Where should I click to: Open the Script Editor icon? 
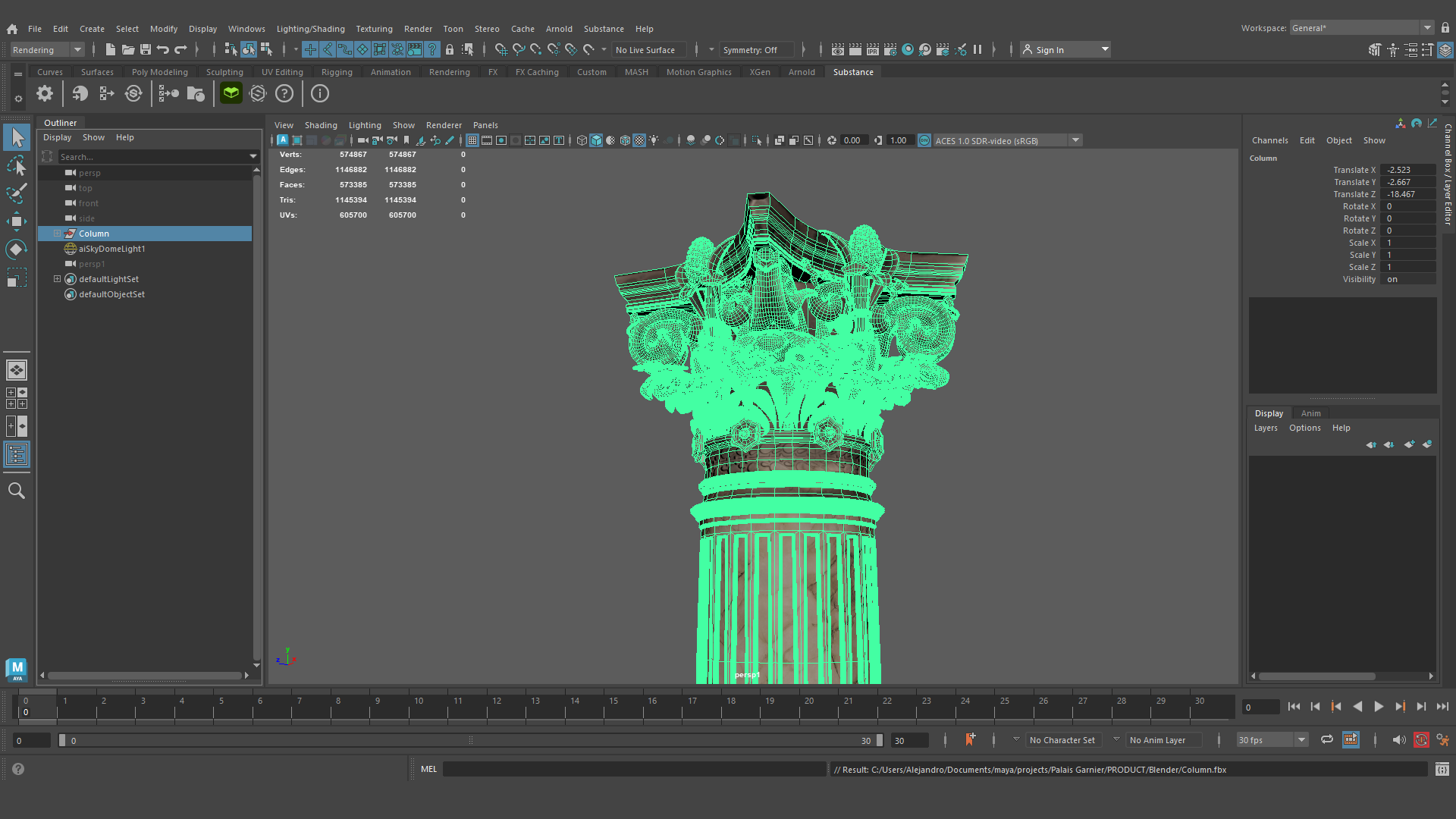(x=1442, y=769)
